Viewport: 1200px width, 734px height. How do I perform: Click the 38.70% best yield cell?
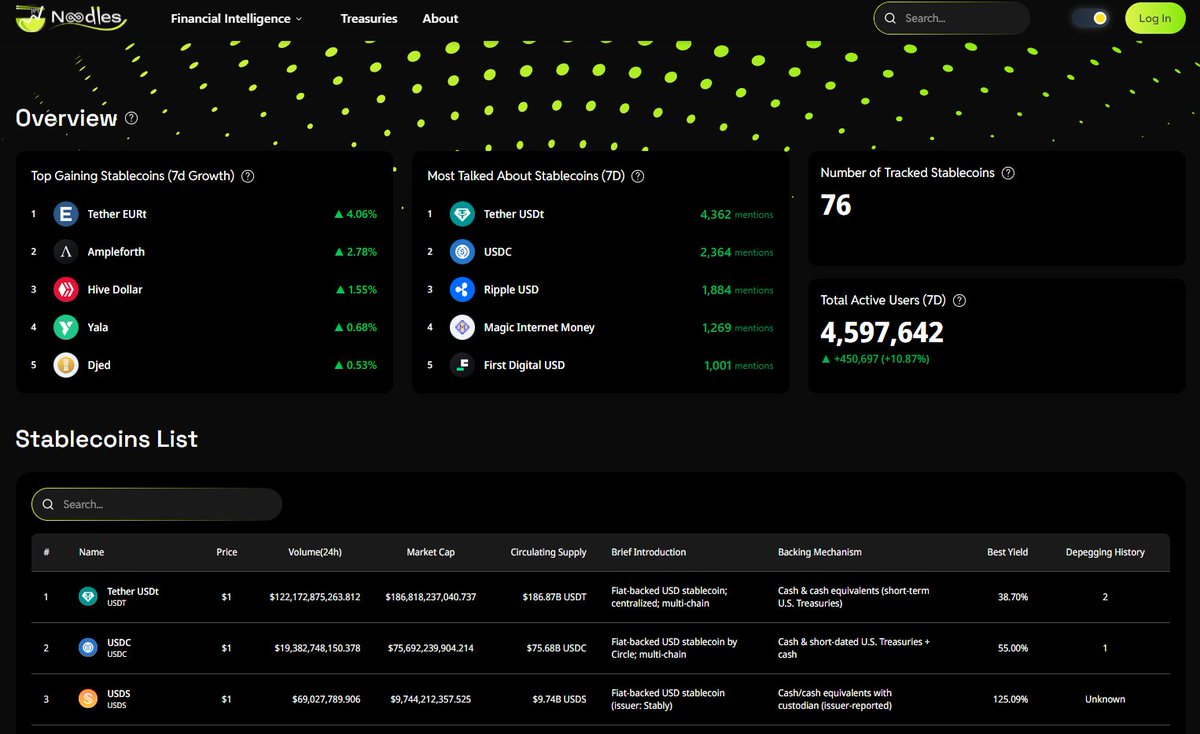1011,597
